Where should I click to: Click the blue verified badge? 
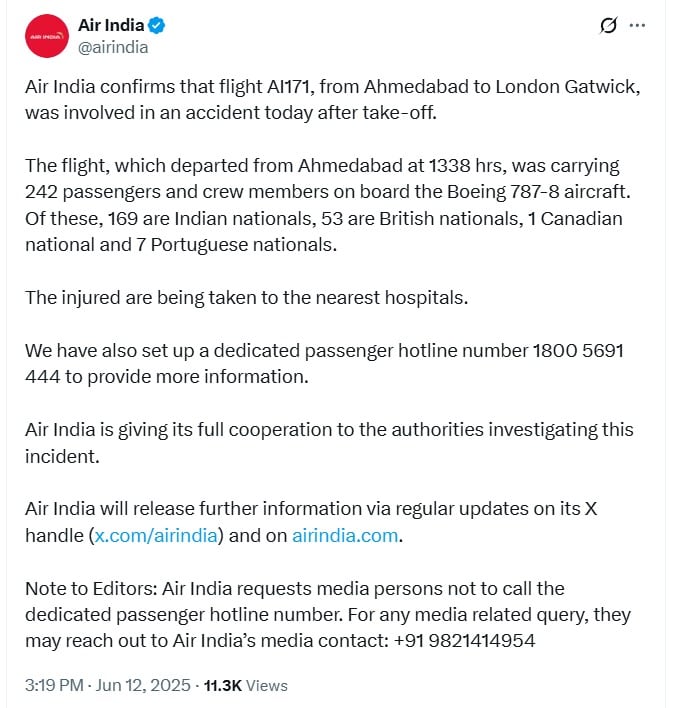(157, 25)
